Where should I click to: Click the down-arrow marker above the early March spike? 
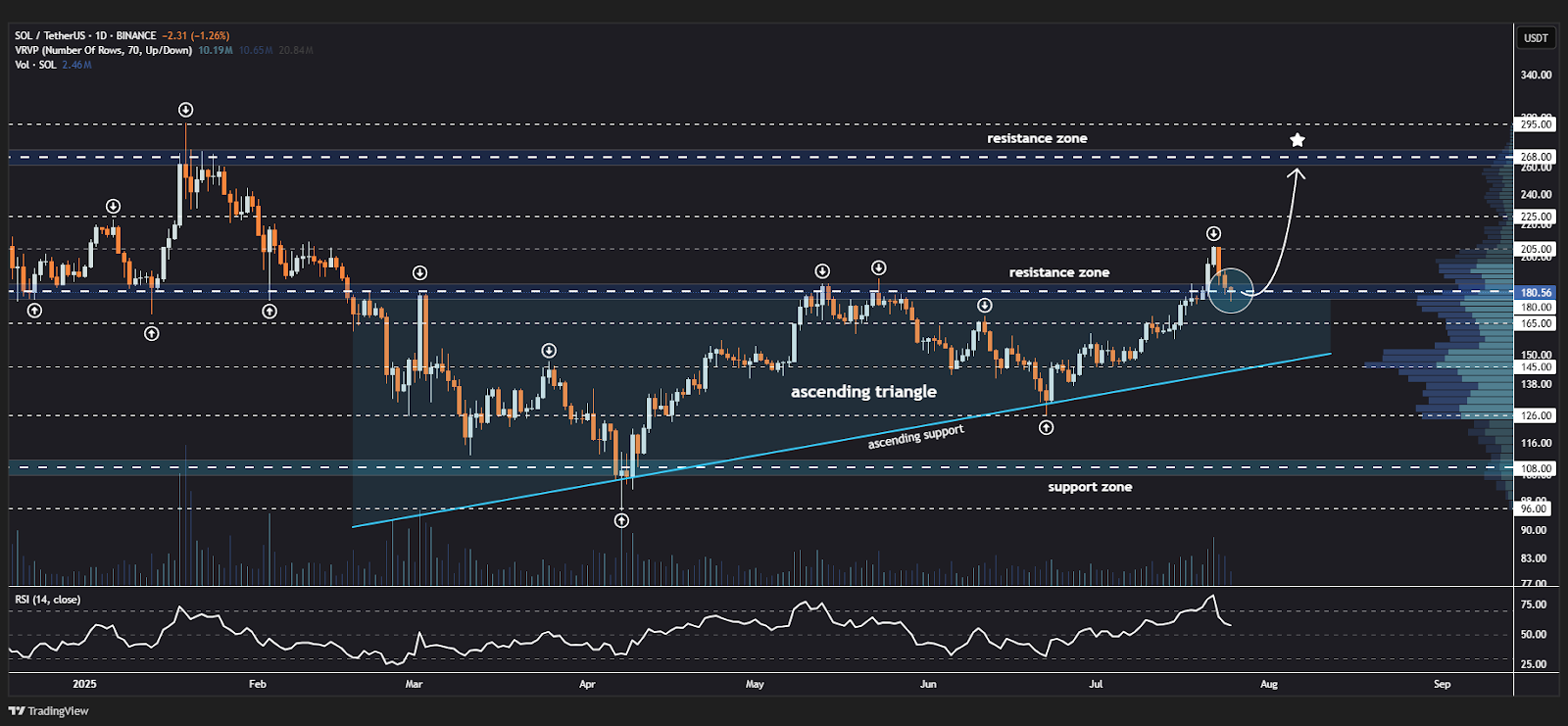point(419,272)
